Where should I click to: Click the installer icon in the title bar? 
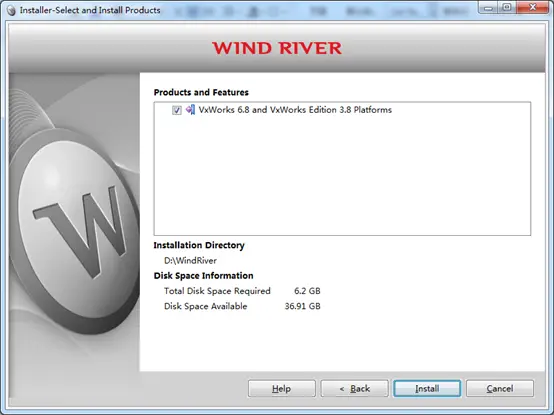(x=11, y=10)
